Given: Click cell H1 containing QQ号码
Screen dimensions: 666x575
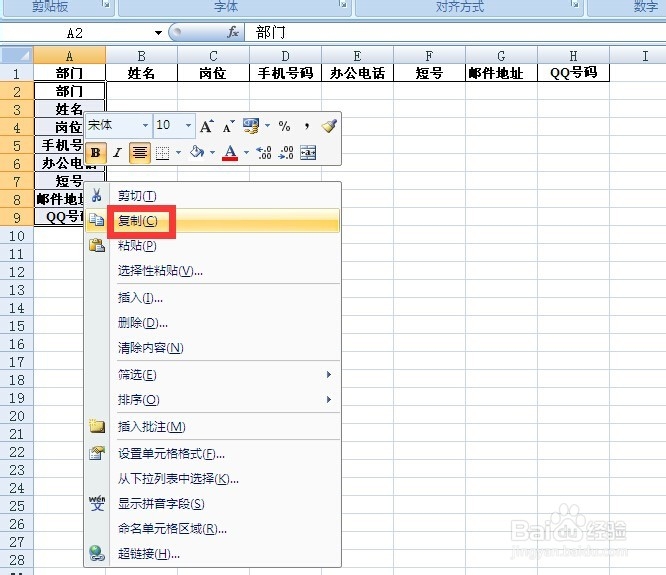Looking at the screenshot, I should [x=573, y=73].
